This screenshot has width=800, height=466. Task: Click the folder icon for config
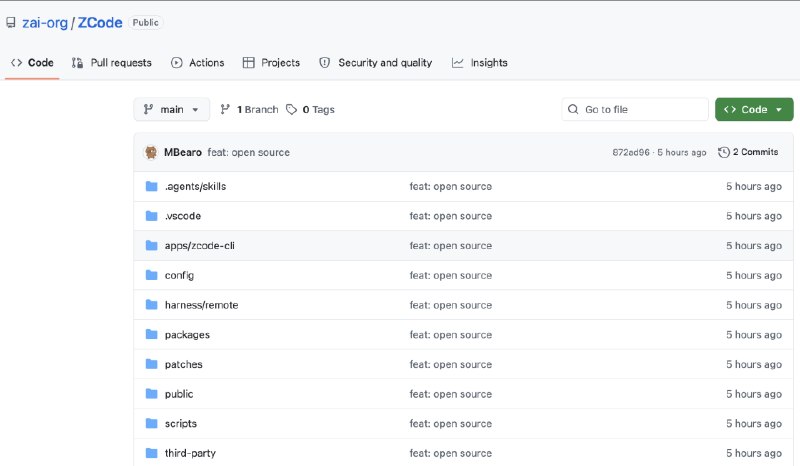click(x=152, y=275)
